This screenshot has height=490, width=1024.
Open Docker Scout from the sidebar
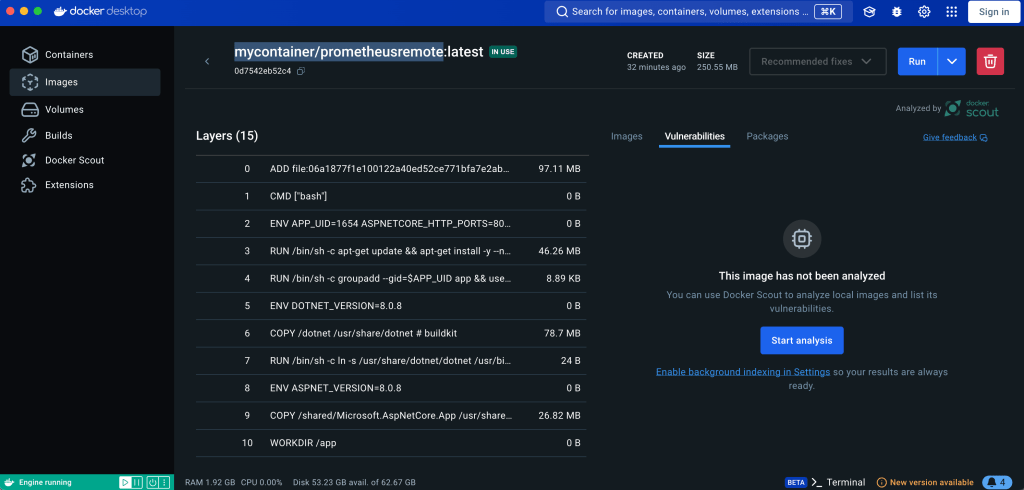(x=85, y=160)
